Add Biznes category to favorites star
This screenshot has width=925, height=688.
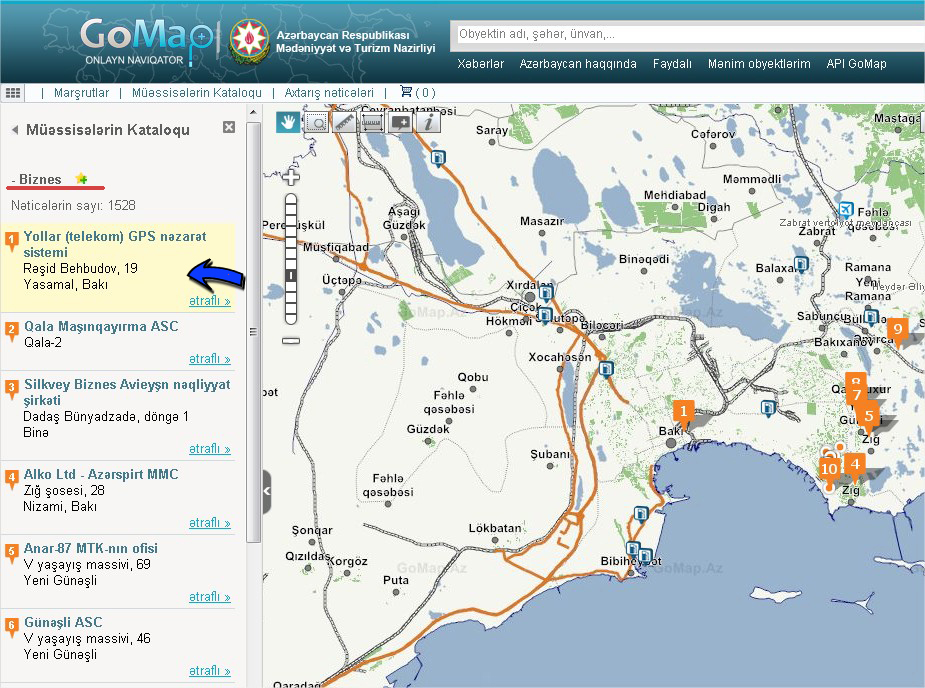(82, 179)
